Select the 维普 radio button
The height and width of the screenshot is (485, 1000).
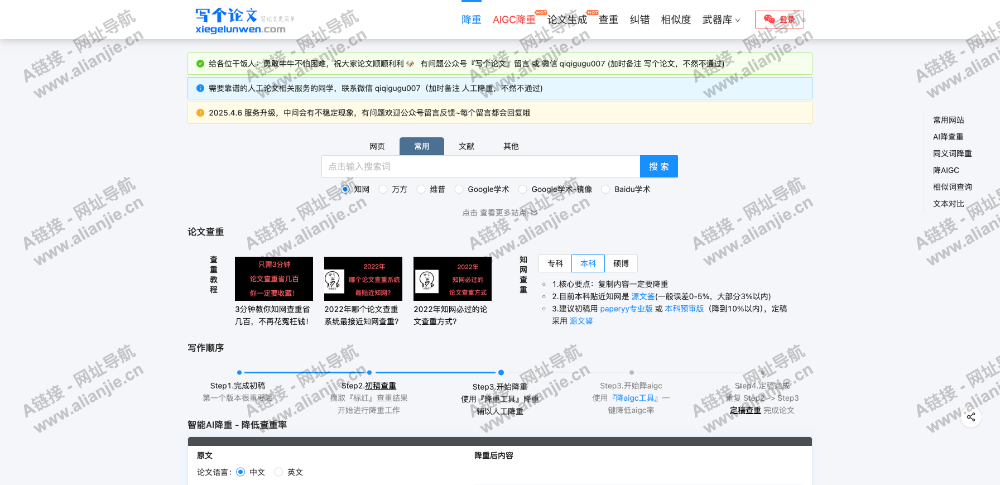(x=420, y=189)
